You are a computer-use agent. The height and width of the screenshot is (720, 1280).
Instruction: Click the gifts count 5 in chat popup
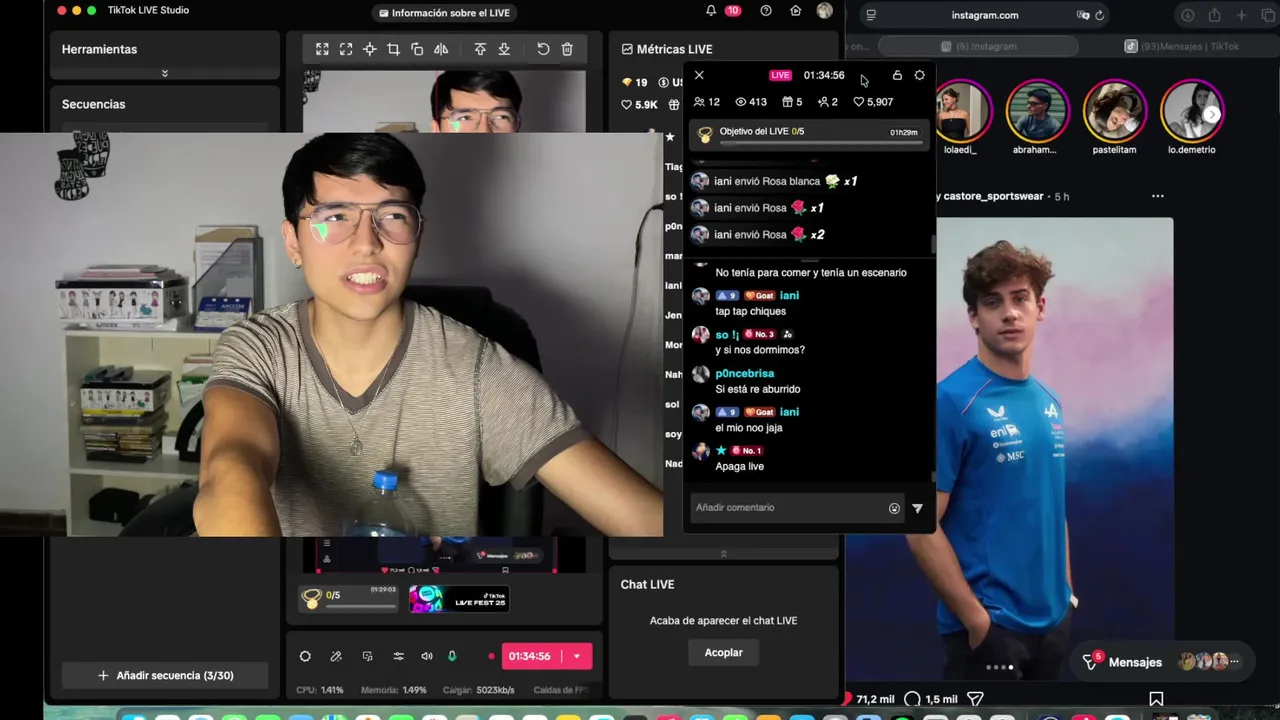click(x=792, y=102)
